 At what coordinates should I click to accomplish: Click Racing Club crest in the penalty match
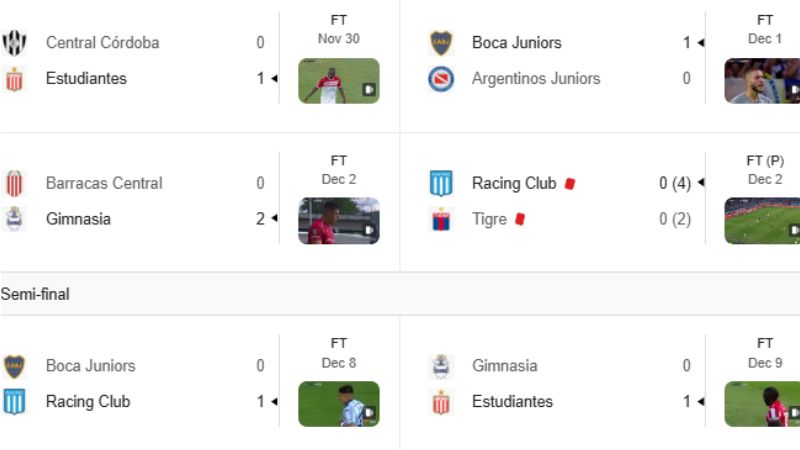(x=441, y=183)
